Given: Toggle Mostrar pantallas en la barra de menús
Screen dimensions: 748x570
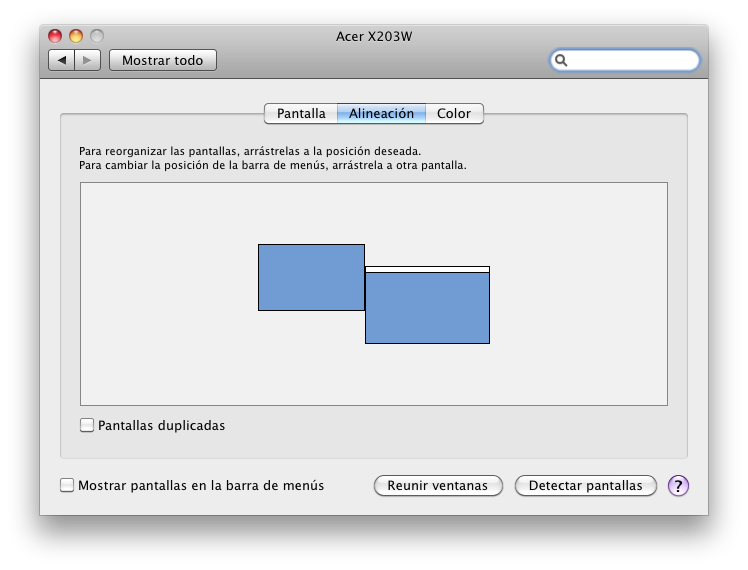Looking at the screenshot, I should (x=67, y=485).
